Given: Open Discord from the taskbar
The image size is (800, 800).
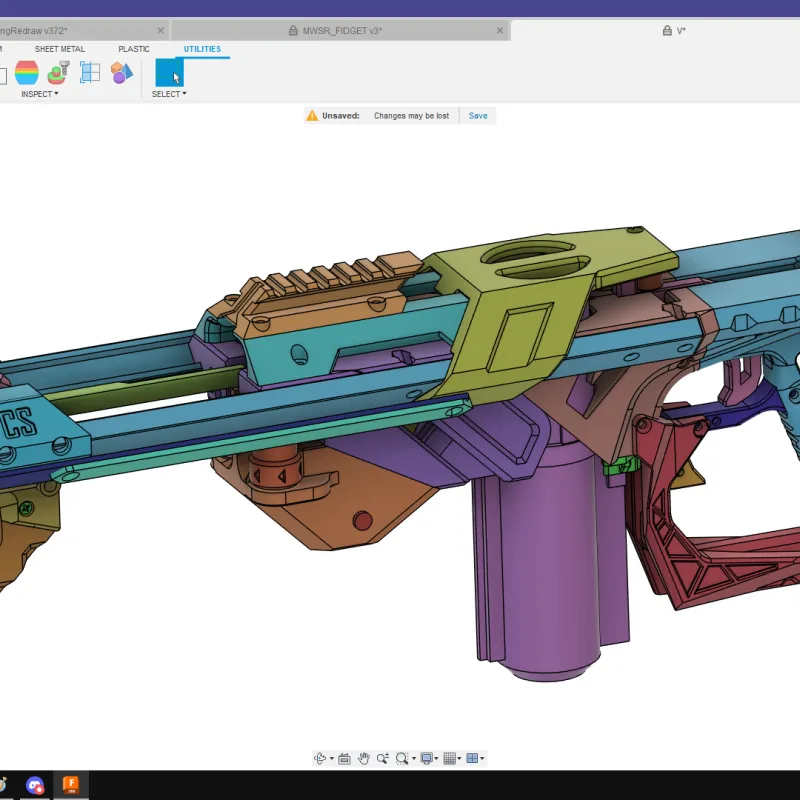Looking at the screenshot, I should [35, 785].
